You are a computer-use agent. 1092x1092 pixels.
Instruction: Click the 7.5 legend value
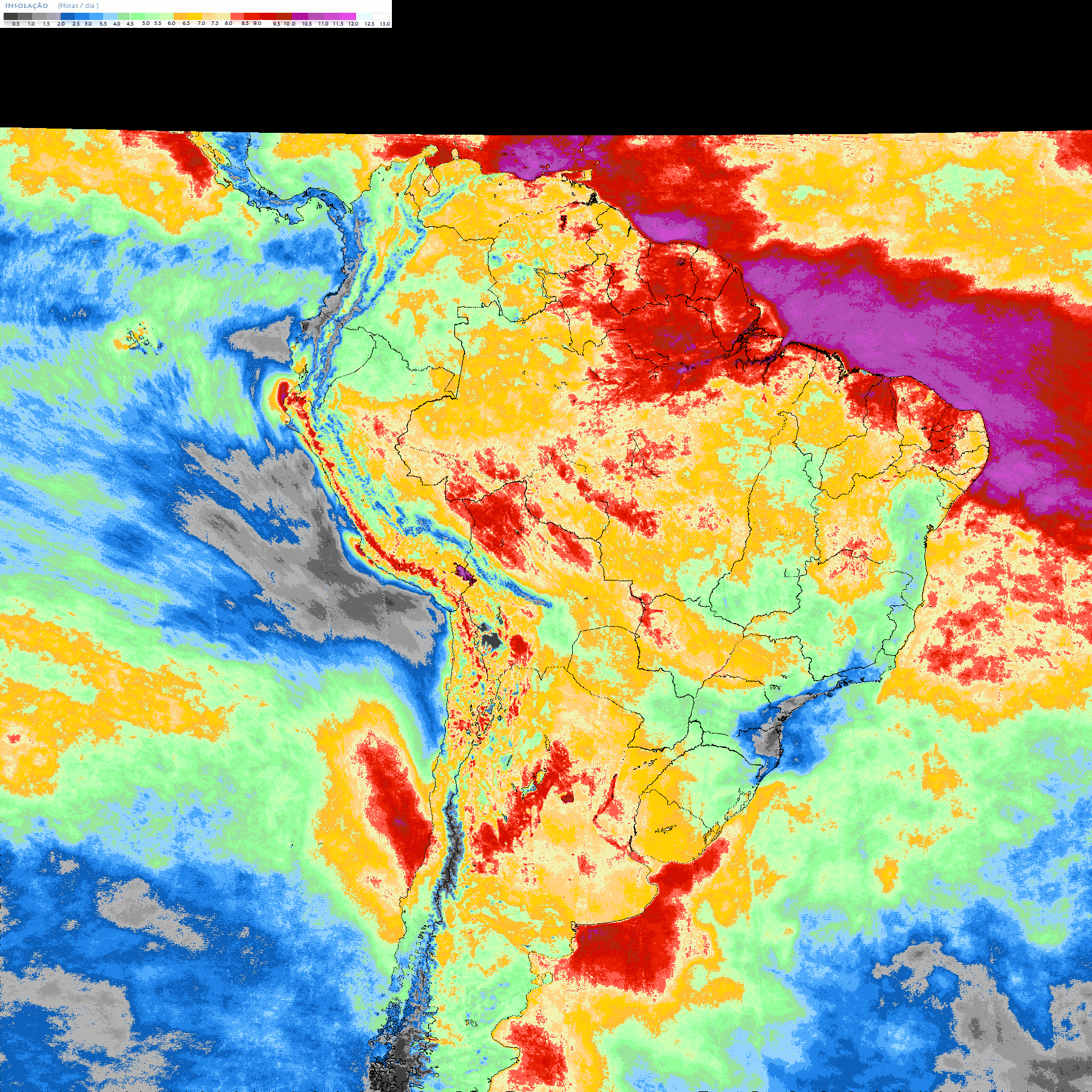(215, 23)
